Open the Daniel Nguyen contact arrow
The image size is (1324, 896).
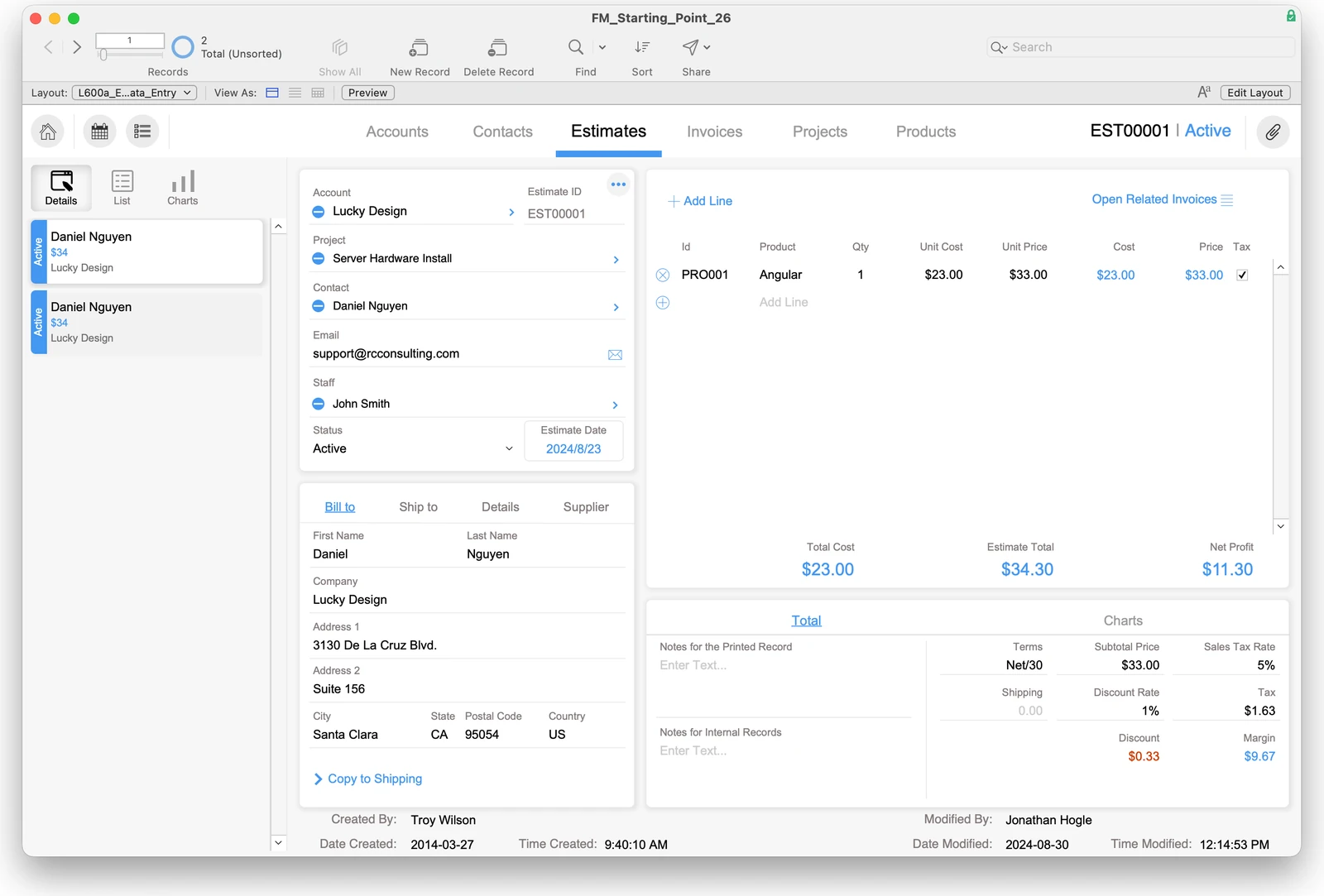tap(616, 307)
